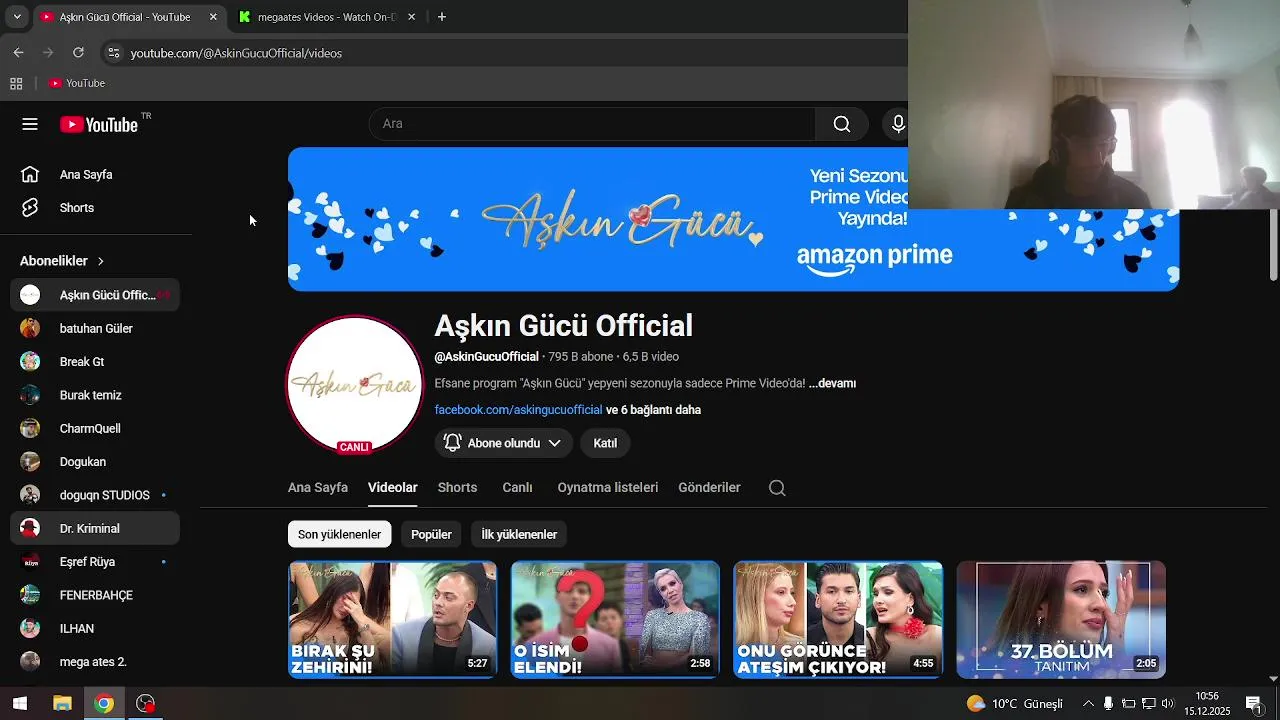1280x720 pixels.
Task: Select the İlk yüklenenler filter chip
Action: pos(519,534)
